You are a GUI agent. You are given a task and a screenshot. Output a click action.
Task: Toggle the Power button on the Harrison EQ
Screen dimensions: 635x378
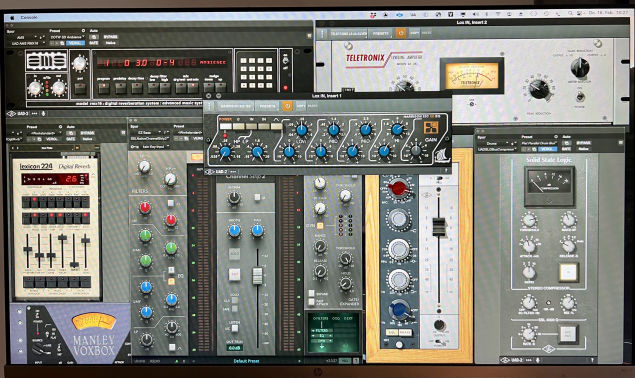pyautogui.click(x=225, y=126)
